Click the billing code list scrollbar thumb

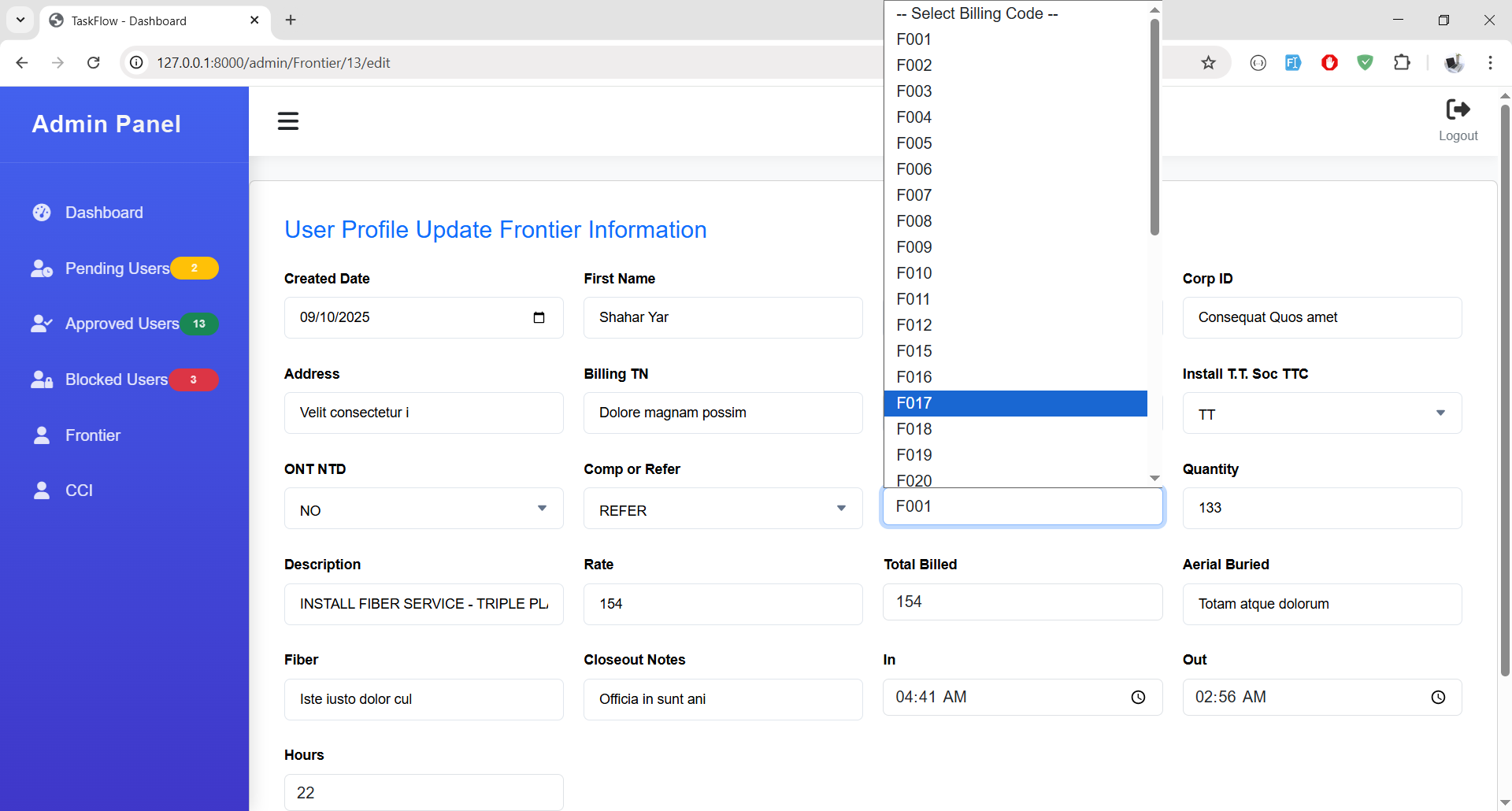pyautogui.click(x=1154, y=126)
